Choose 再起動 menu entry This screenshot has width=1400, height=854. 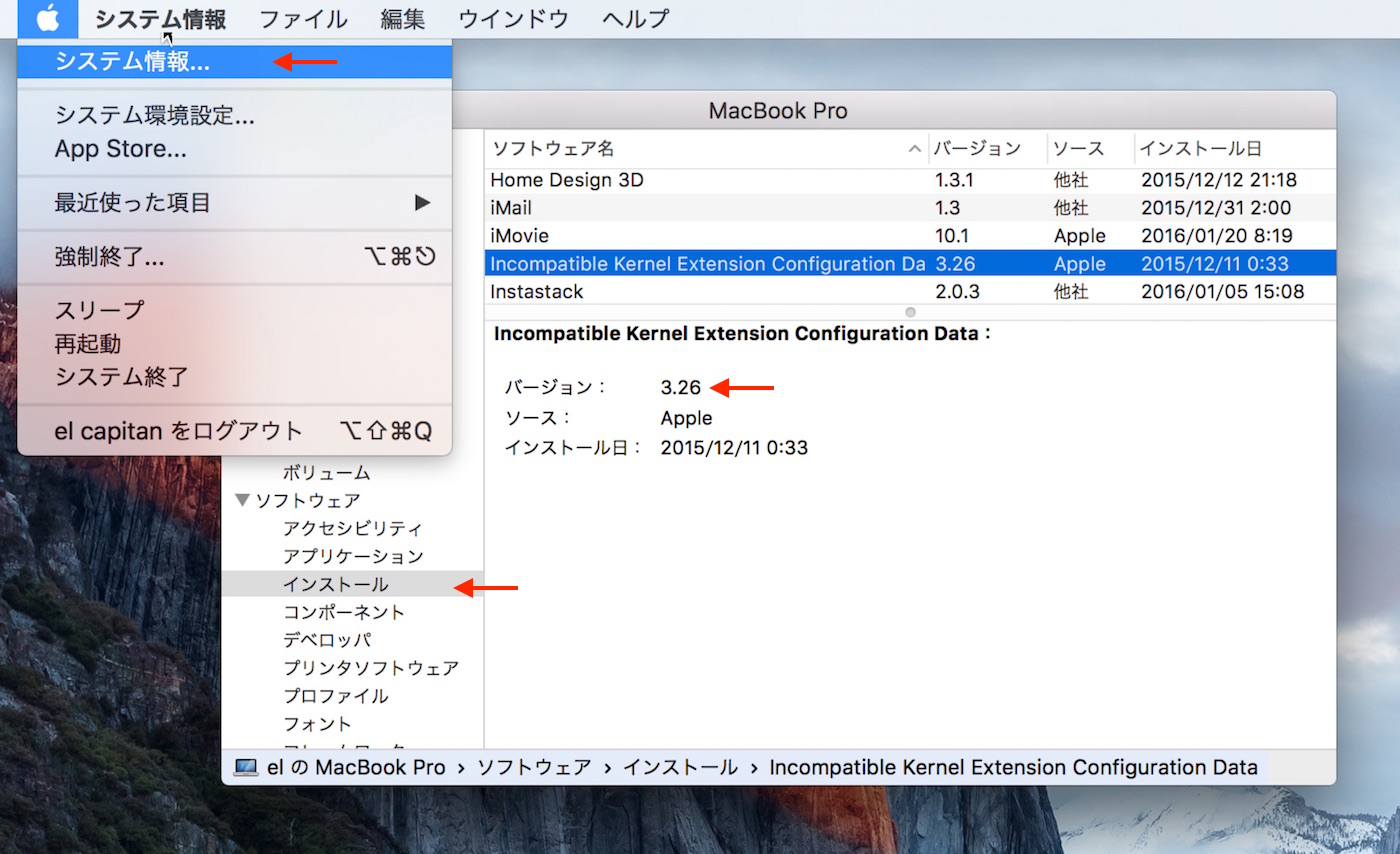235,344
